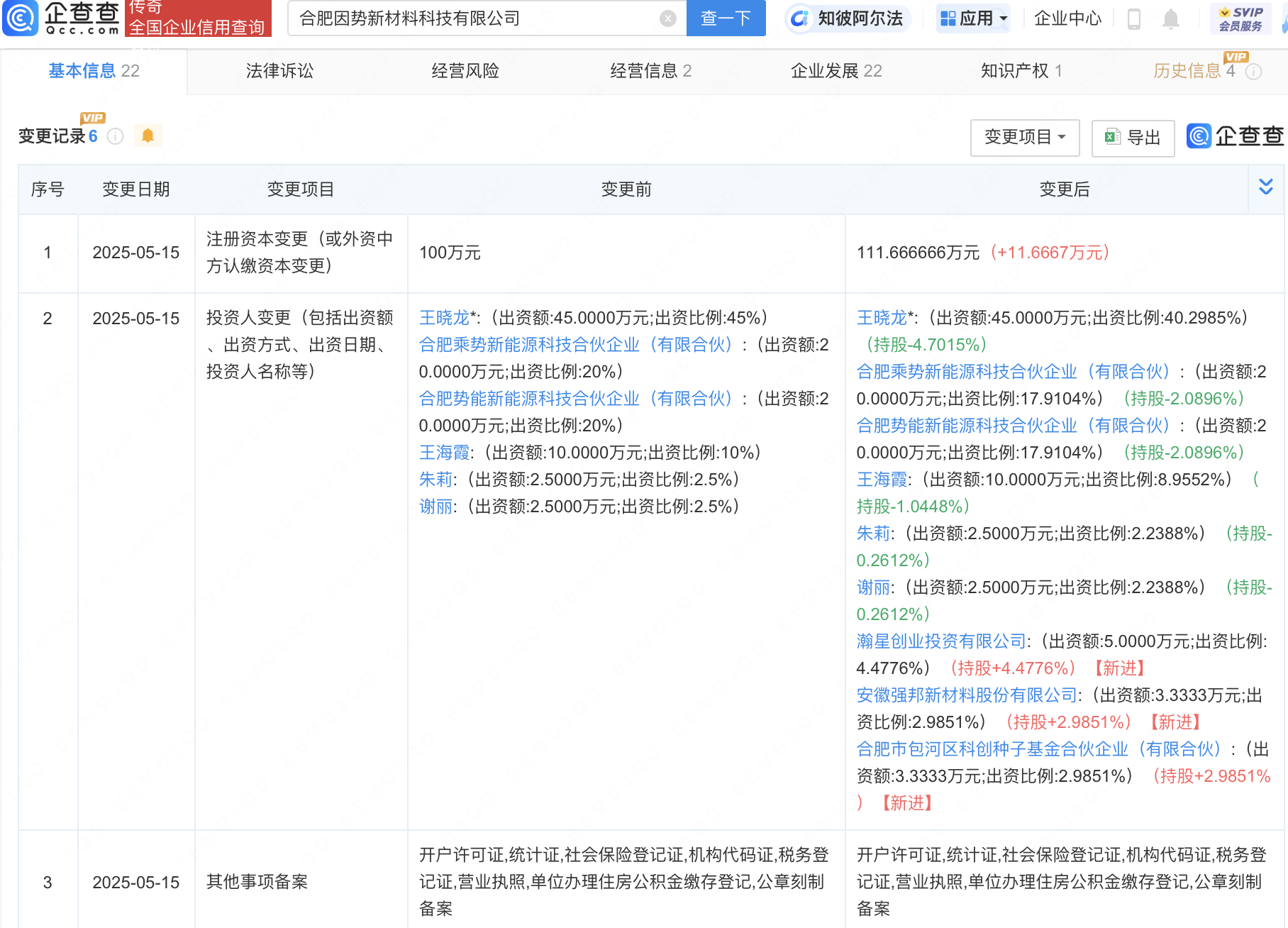Open notifications bell in the header
The image size is (1288, 928).
click(1171, 18)
